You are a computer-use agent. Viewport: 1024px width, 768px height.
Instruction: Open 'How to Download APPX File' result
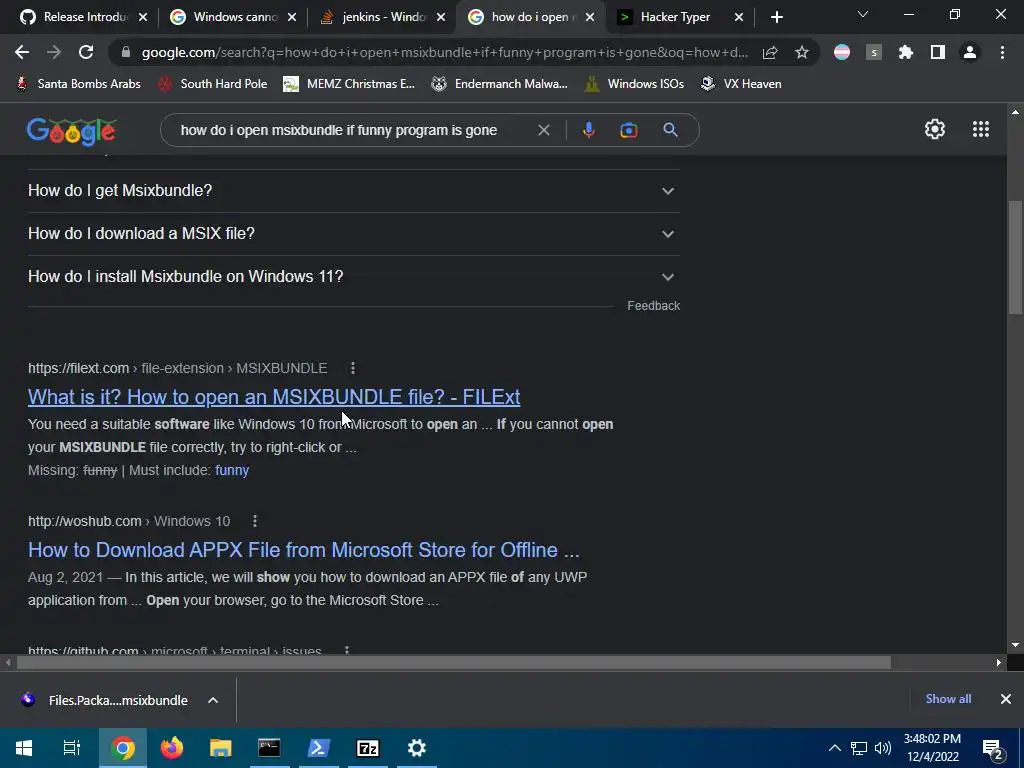click(x=304, y=550)
